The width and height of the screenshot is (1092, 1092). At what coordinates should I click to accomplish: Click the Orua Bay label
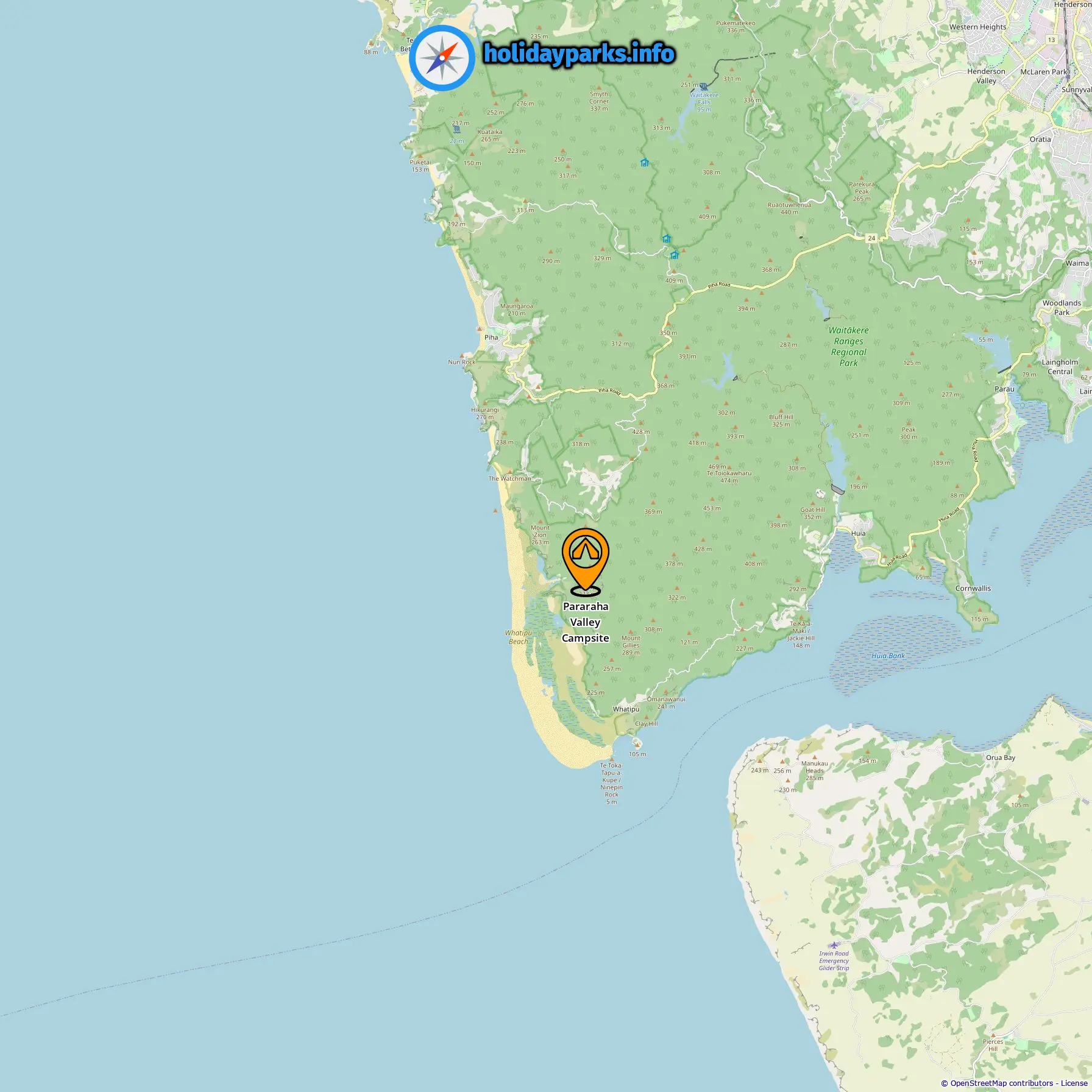[x=1001, y=757]
